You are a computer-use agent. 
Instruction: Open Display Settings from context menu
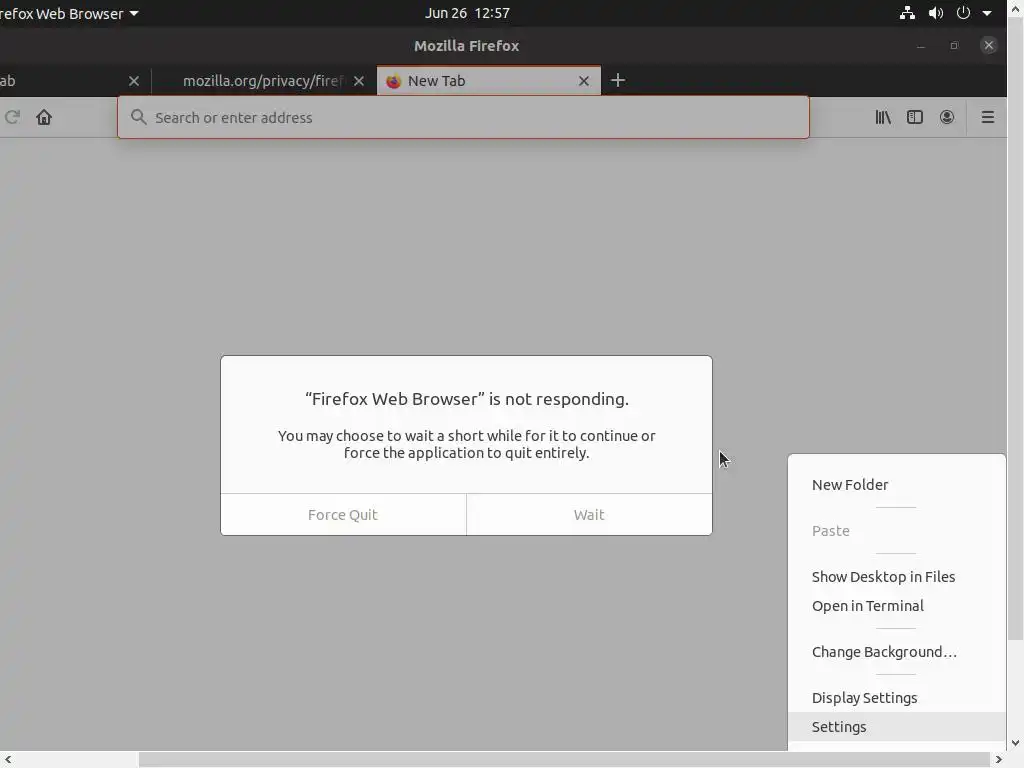point(897,697)
